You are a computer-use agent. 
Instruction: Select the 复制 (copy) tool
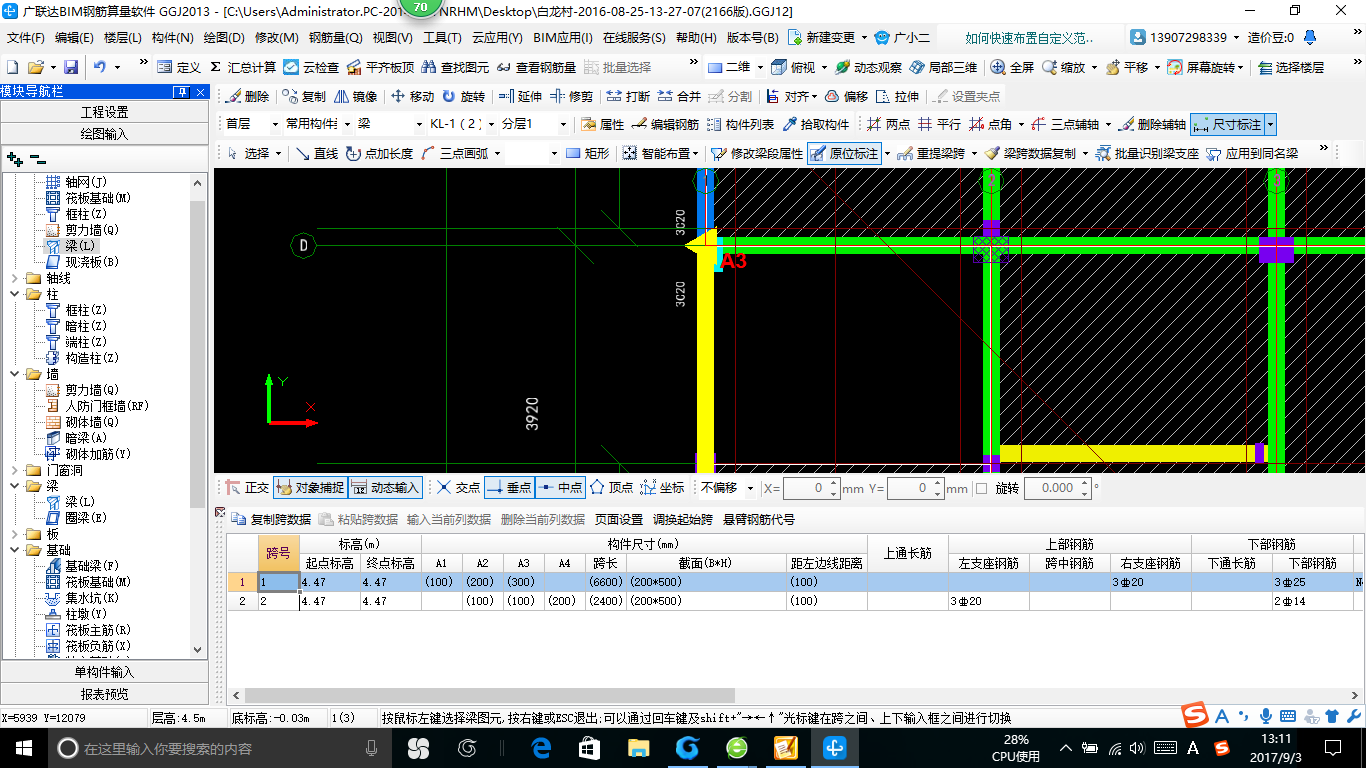click(x=303, y=97)
